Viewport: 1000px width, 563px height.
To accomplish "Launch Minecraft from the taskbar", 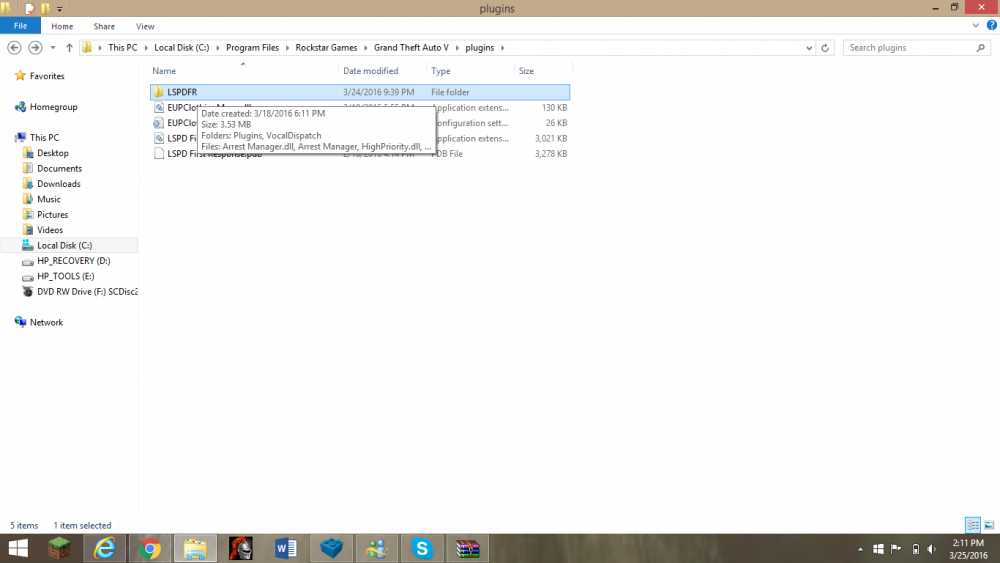I will coord(59,548).
